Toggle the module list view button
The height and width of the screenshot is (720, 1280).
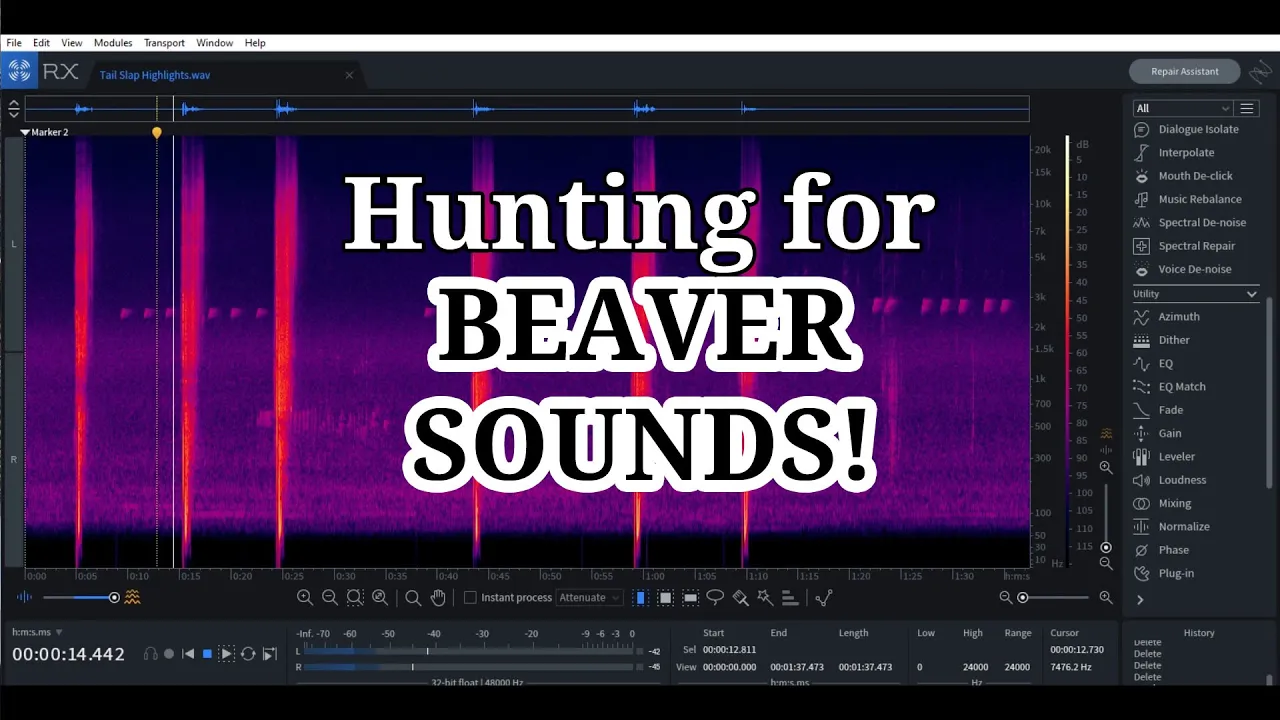point(1247,108)
